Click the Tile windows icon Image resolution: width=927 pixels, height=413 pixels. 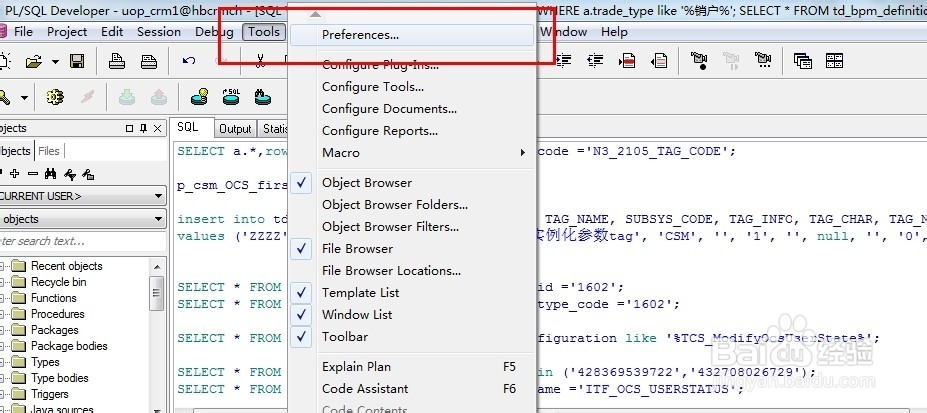tap(834, 60)
